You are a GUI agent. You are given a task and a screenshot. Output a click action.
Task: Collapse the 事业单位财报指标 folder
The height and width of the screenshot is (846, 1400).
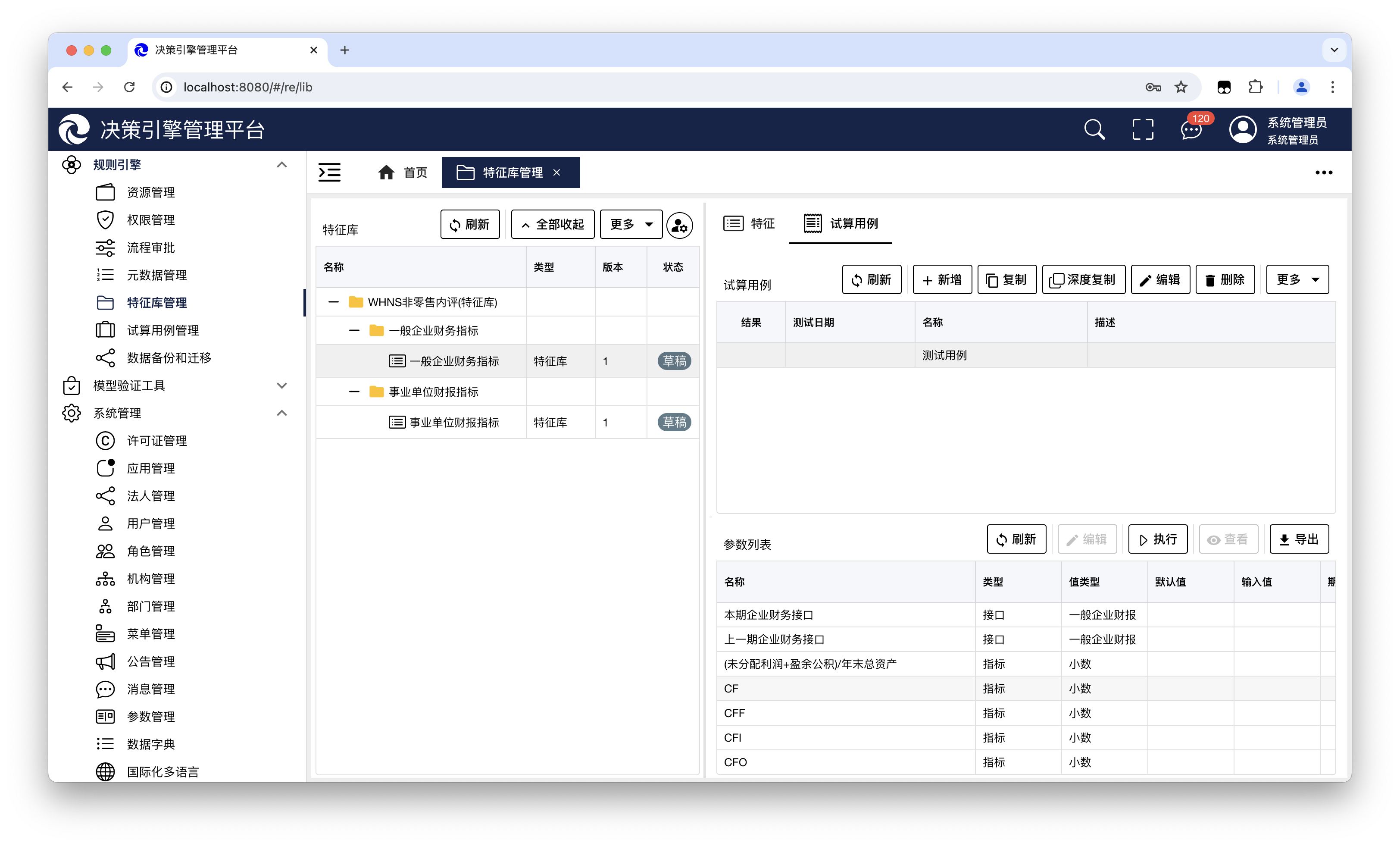click(354, 392)
